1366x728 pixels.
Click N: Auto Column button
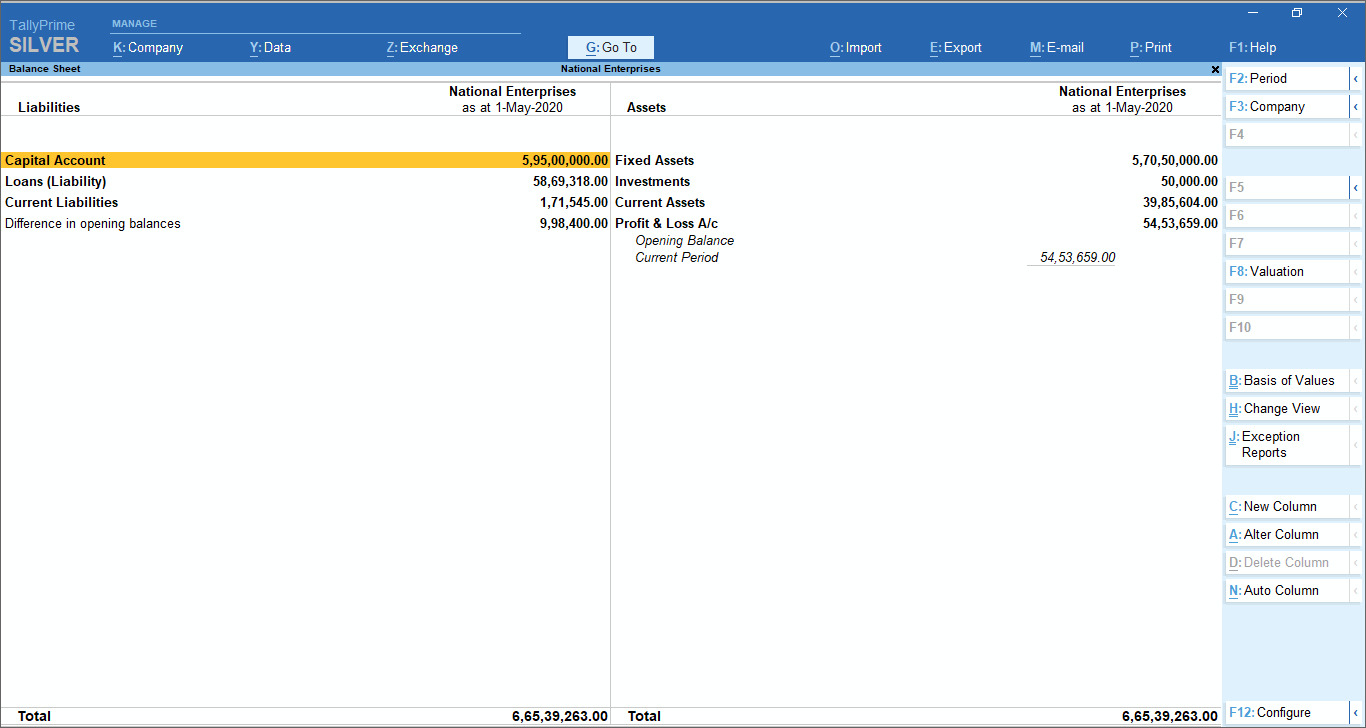(x=1287, y=590)
